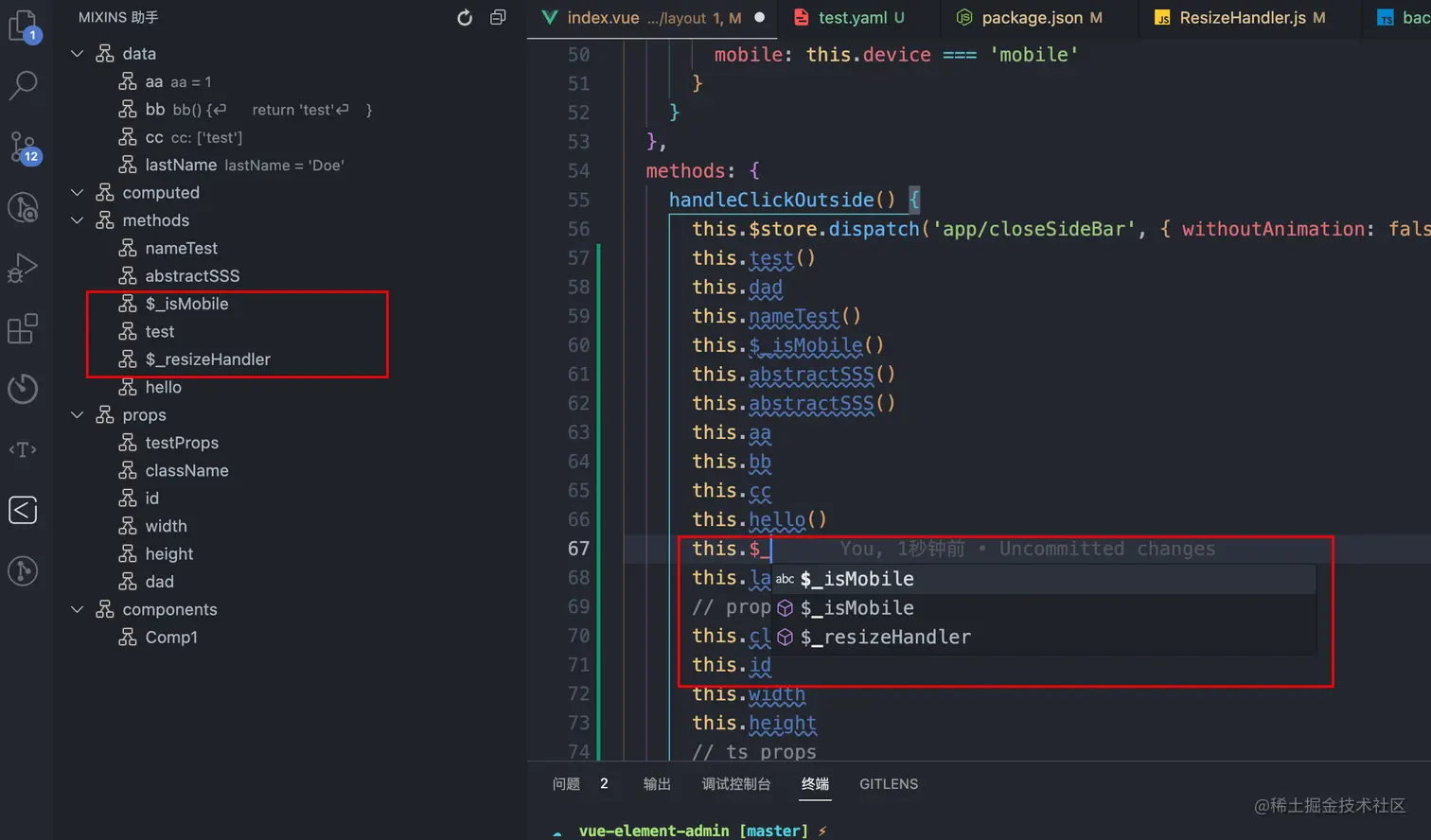Click this.bb on line 64
The width and height of the screenshot is (1431, 840).
click(x=731, y=462)
